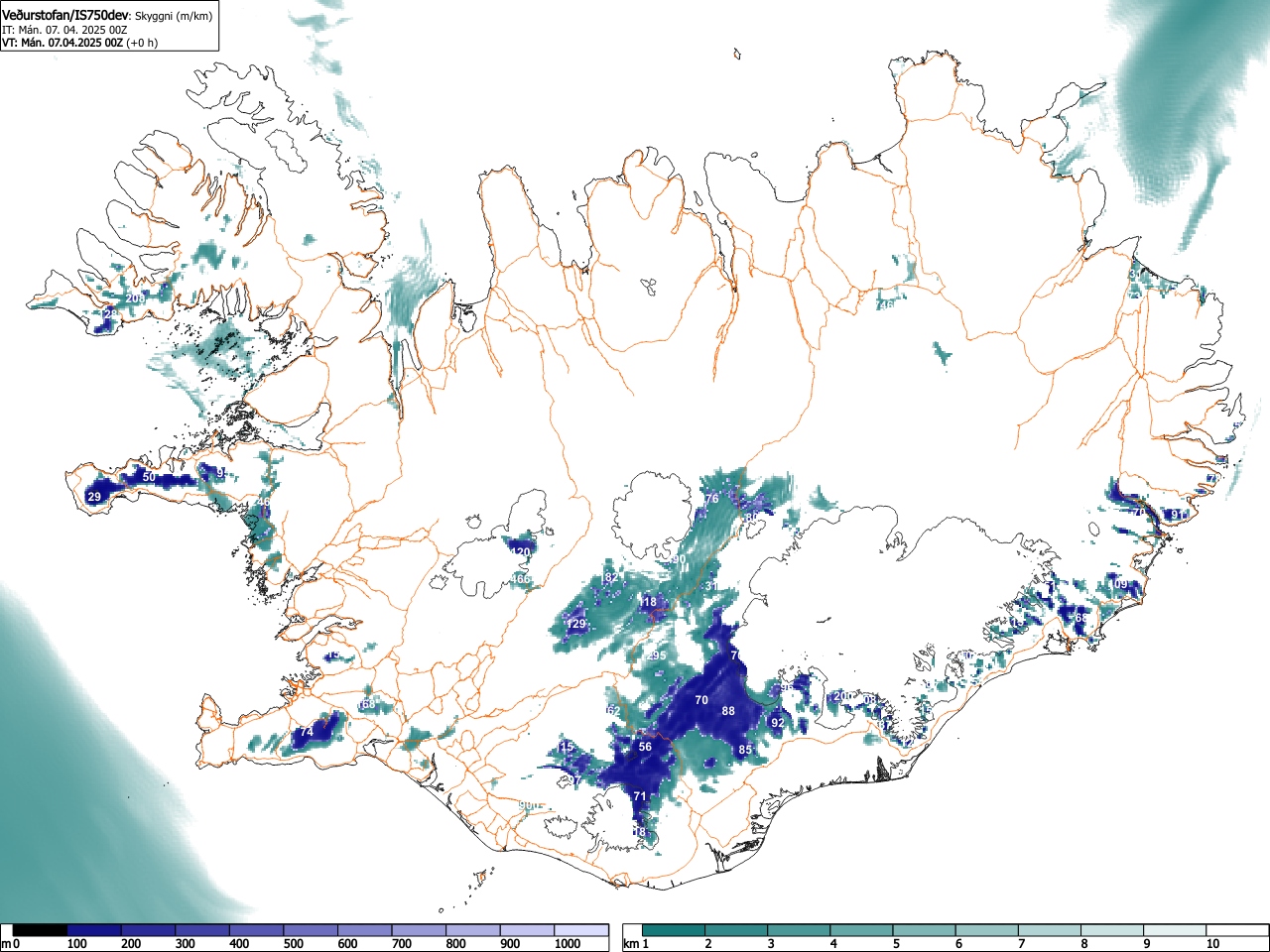Select the 'km' unit label in legend

(x=631, y=944)
